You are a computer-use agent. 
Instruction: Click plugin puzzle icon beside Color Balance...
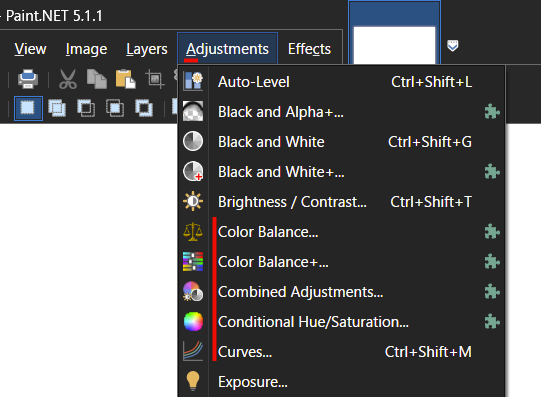(492, 232)
